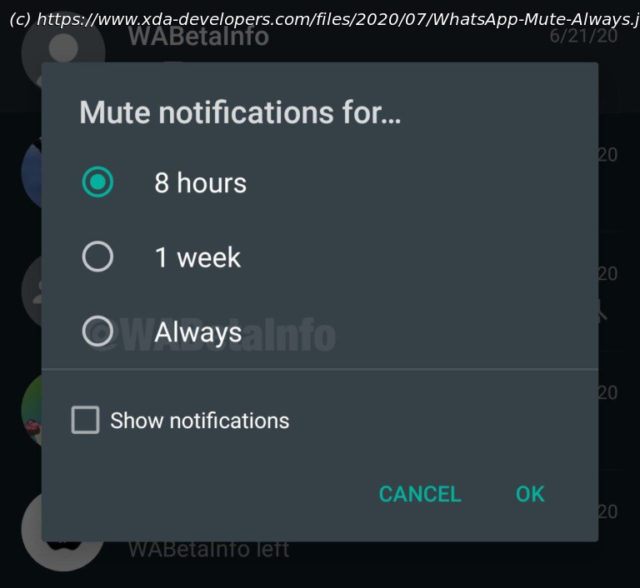
Task: Tap the gray default contact avatar
Action: pos(32,291)
